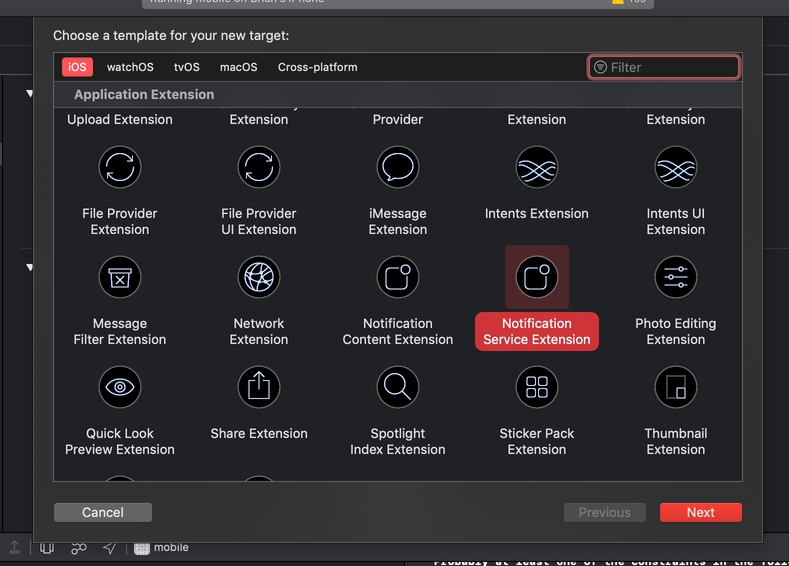789x566 pixels.
Task: Click the Upload Extension label
Action: pos(120,119)
